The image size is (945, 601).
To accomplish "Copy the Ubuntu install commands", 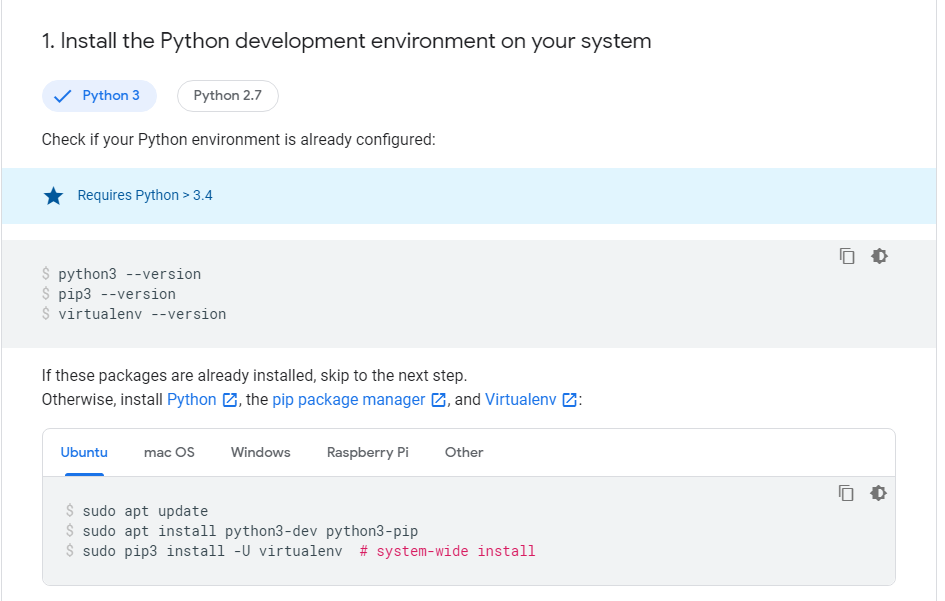I will point(847,493).
